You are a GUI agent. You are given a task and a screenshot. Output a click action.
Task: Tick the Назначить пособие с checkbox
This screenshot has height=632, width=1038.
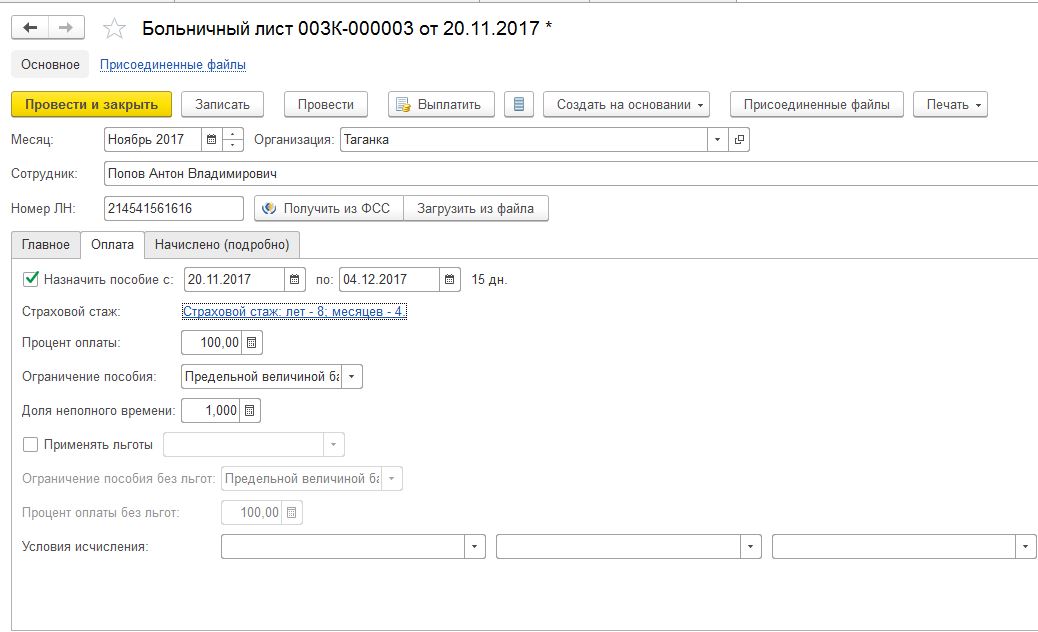pyautogui.click(x=30, y=279)
